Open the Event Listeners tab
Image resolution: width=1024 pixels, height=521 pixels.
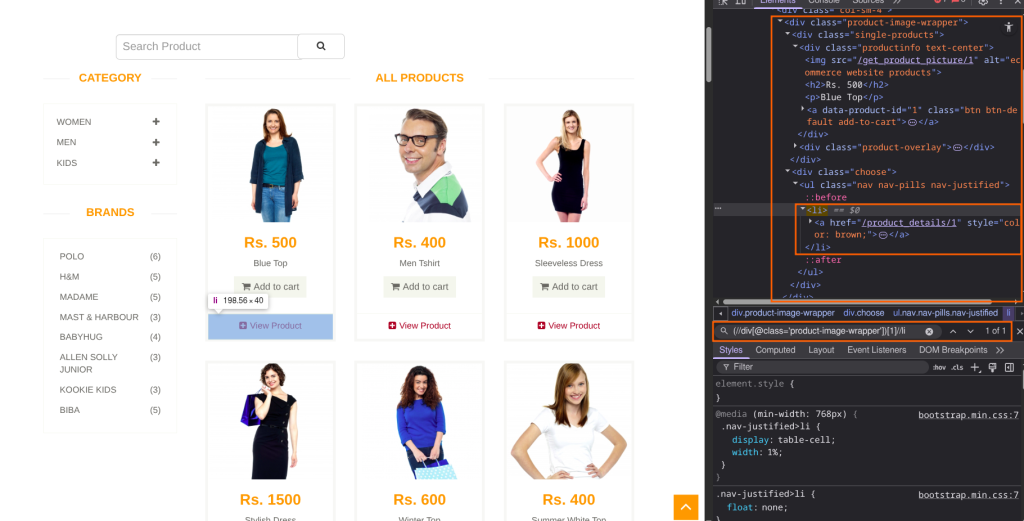[877, 350]
